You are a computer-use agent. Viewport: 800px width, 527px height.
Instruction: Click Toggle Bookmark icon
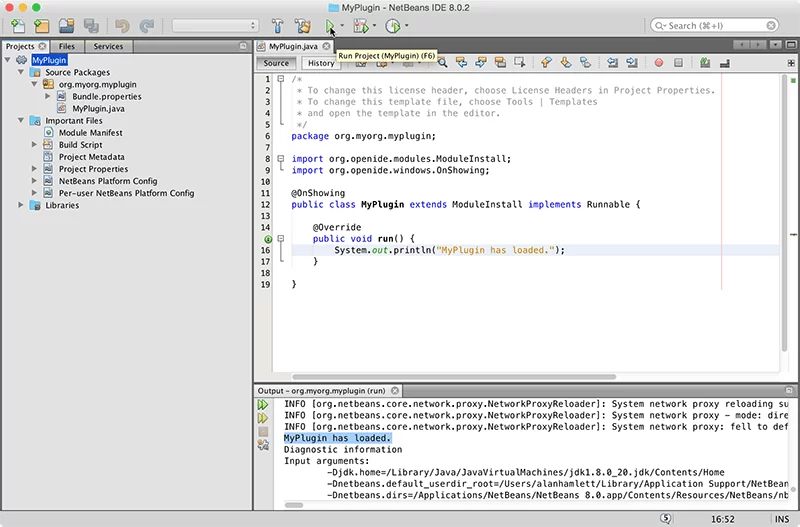click(x=585, y=63)
